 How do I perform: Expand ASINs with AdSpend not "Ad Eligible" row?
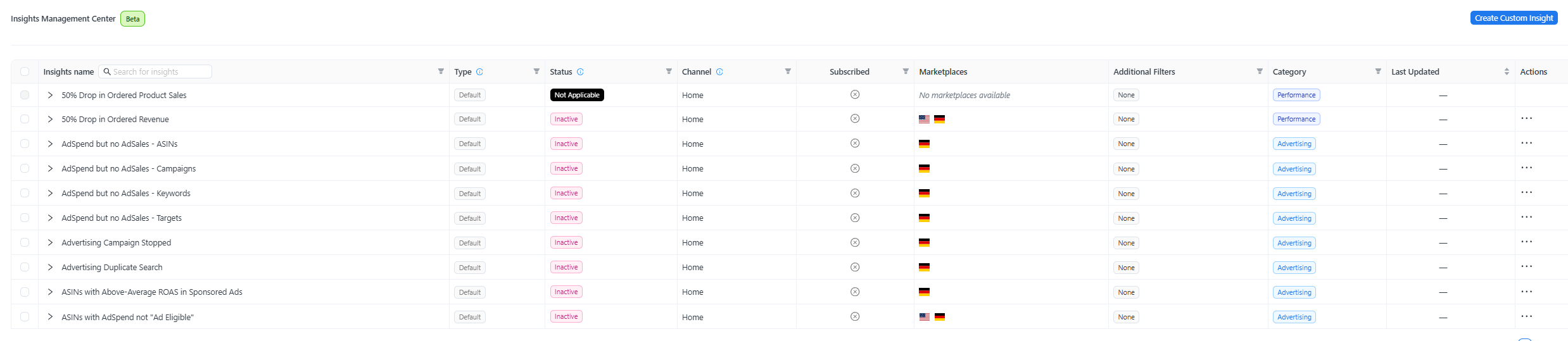50,316
